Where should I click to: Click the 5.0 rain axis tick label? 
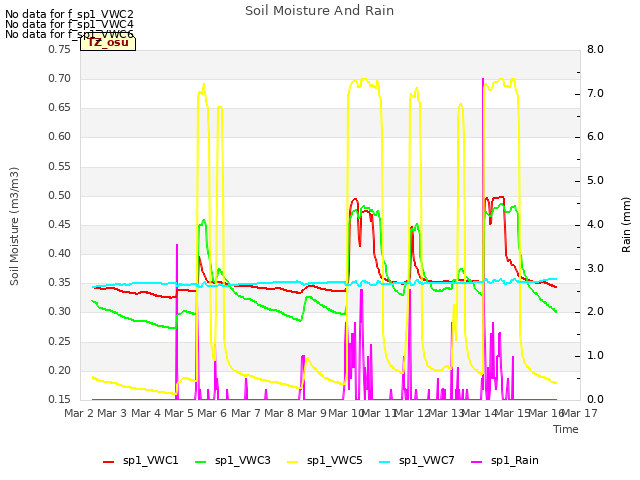coord(595,181)
